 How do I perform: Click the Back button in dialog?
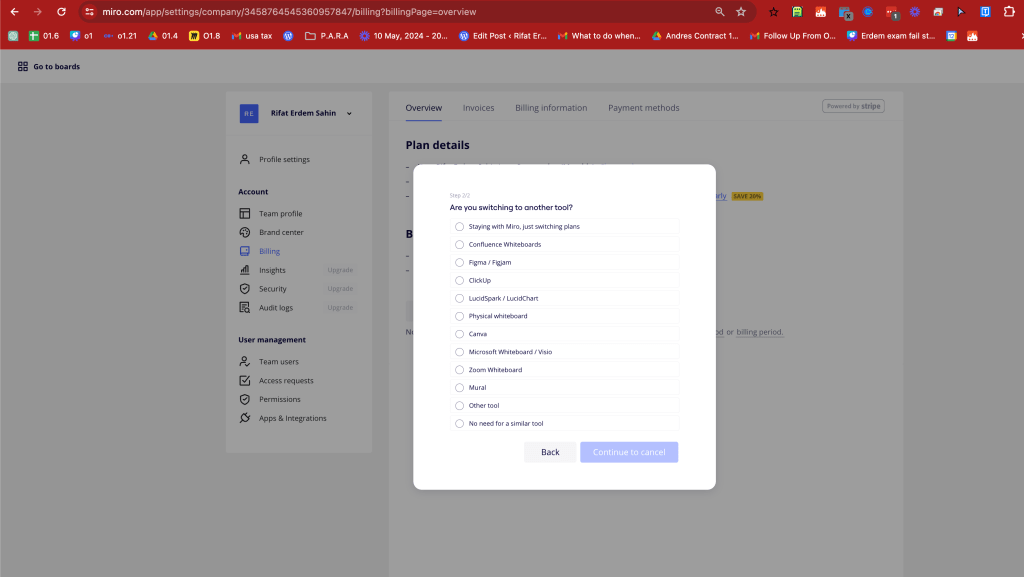[x=550, y=452]
